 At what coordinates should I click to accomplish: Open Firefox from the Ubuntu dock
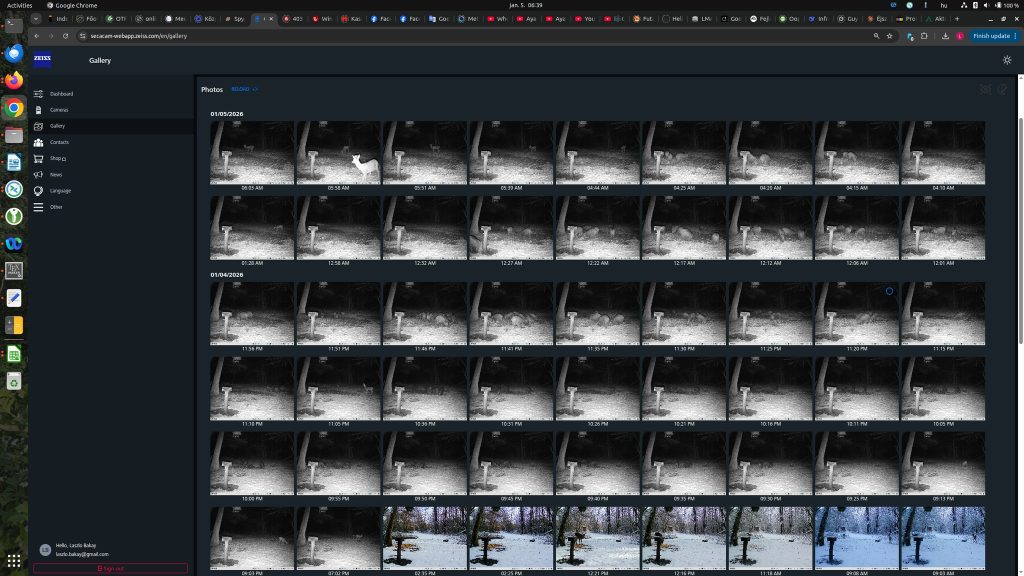coord(14,80)
